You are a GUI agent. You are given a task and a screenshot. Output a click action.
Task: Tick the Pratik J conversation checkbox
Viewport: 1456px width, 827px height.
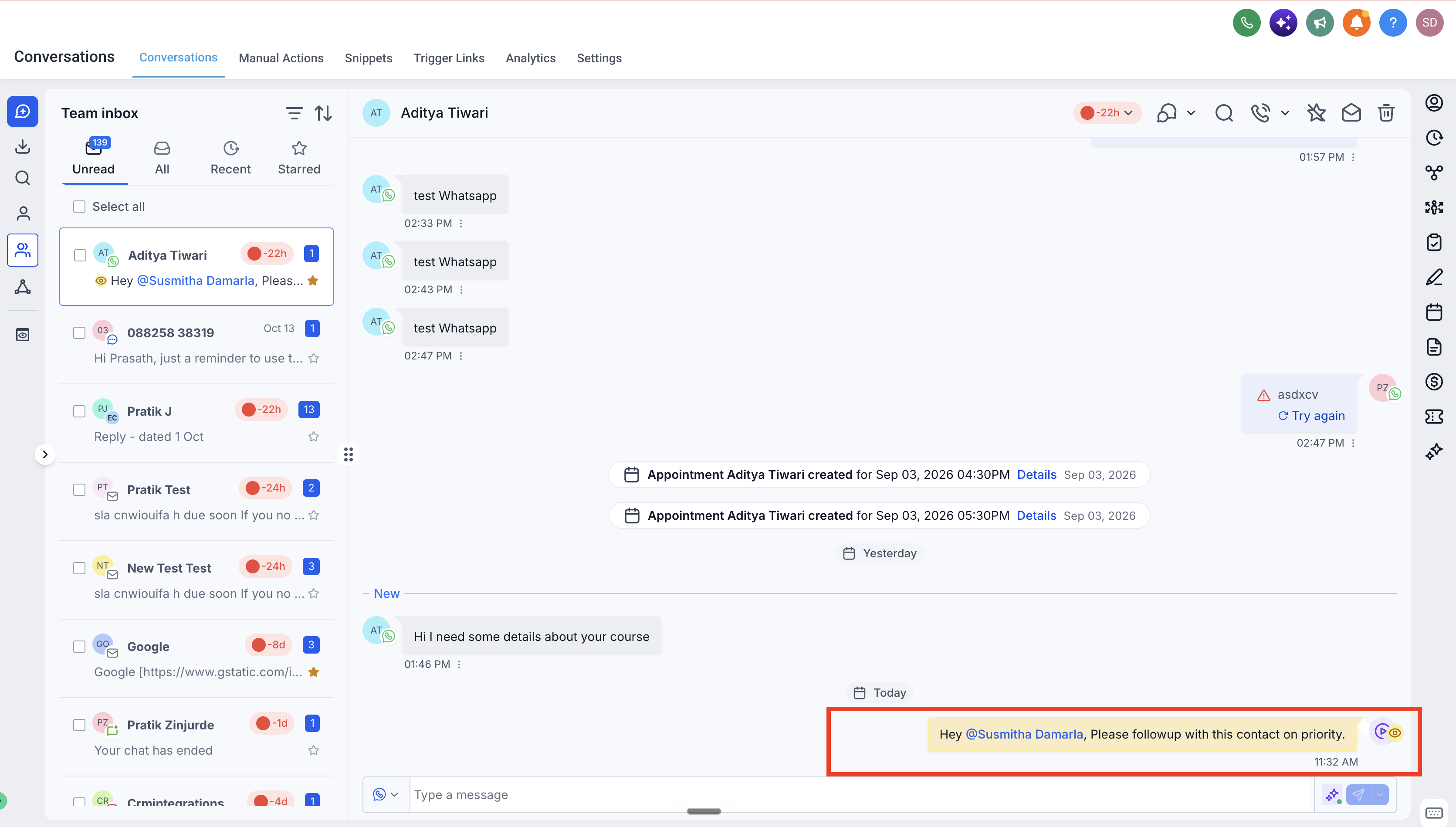(79, 411)
